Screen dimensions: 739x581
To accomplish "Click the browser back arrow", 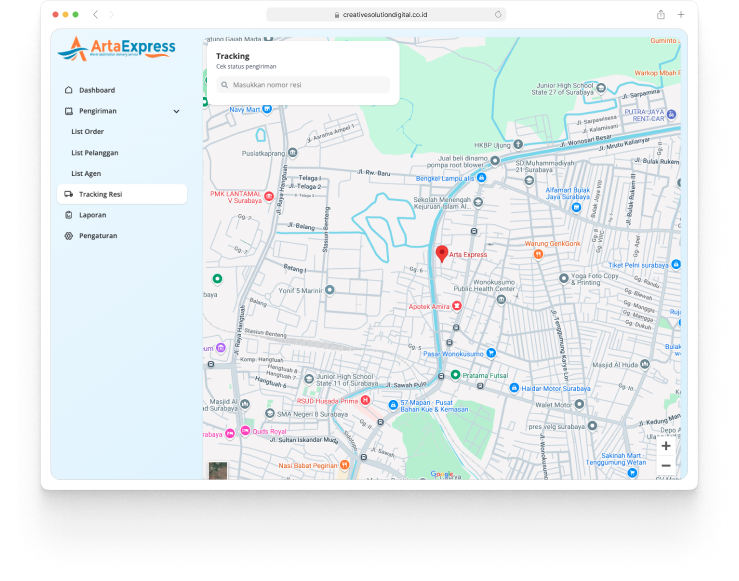I will pyautogui.click(x=95, y=15).
